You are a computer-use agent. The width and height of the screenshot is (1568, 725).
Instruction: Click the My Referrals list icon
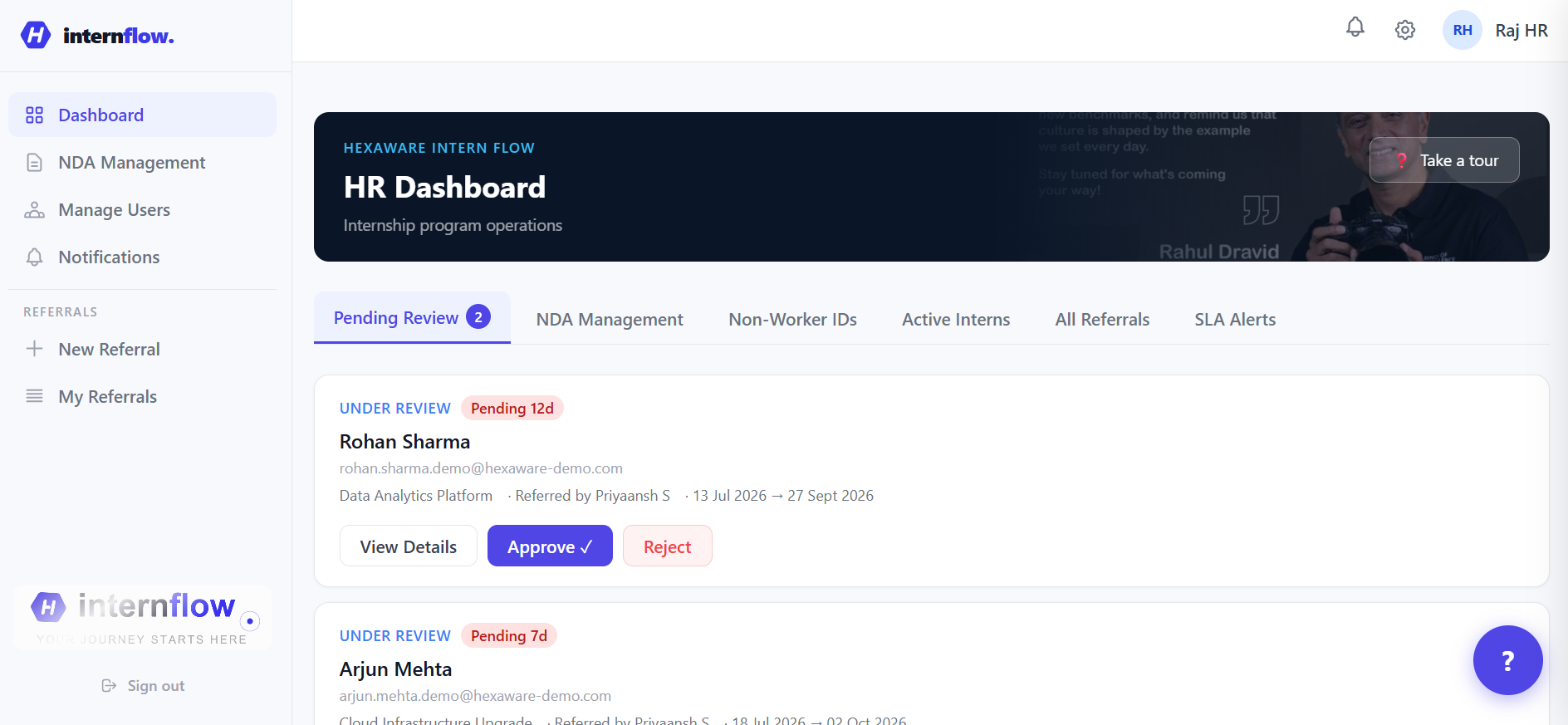tap(34, 396)
